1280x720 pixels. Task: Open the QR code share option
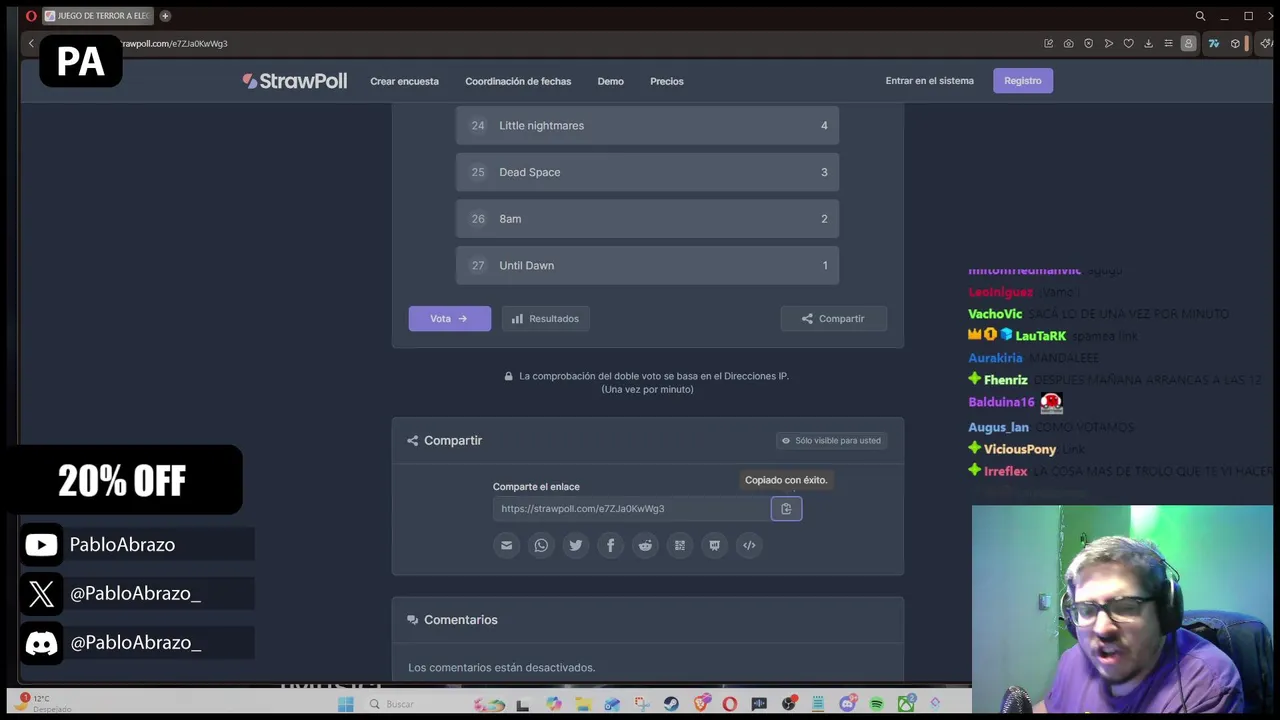click(x=680, y=545)
